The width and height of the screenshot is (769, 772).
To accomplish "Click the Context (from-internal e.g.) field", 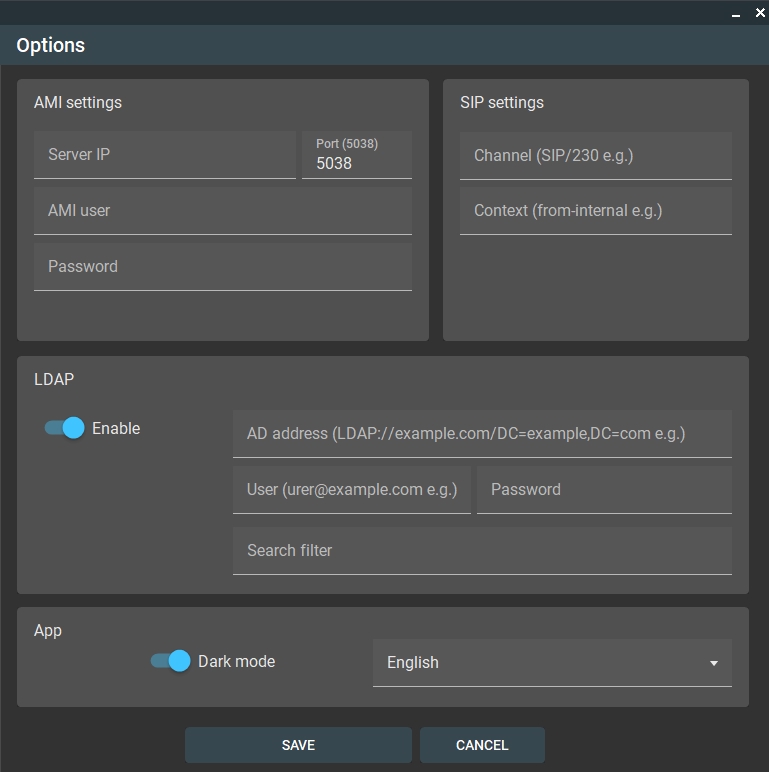I will tap(596, 211).
